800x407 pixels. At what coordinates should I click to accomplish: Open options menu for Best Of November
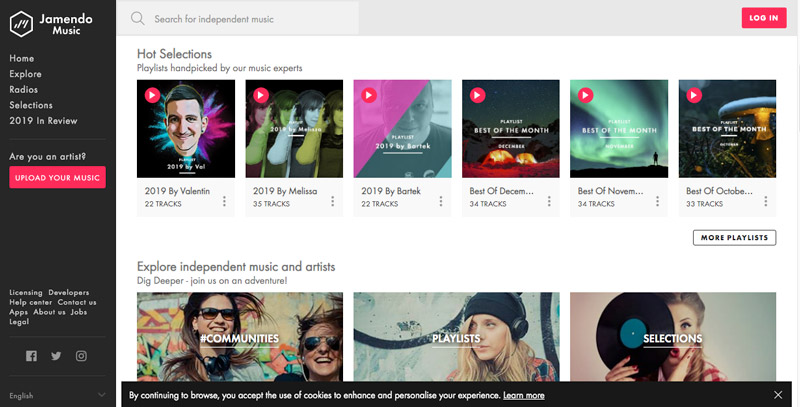click(x=658, y=202)
